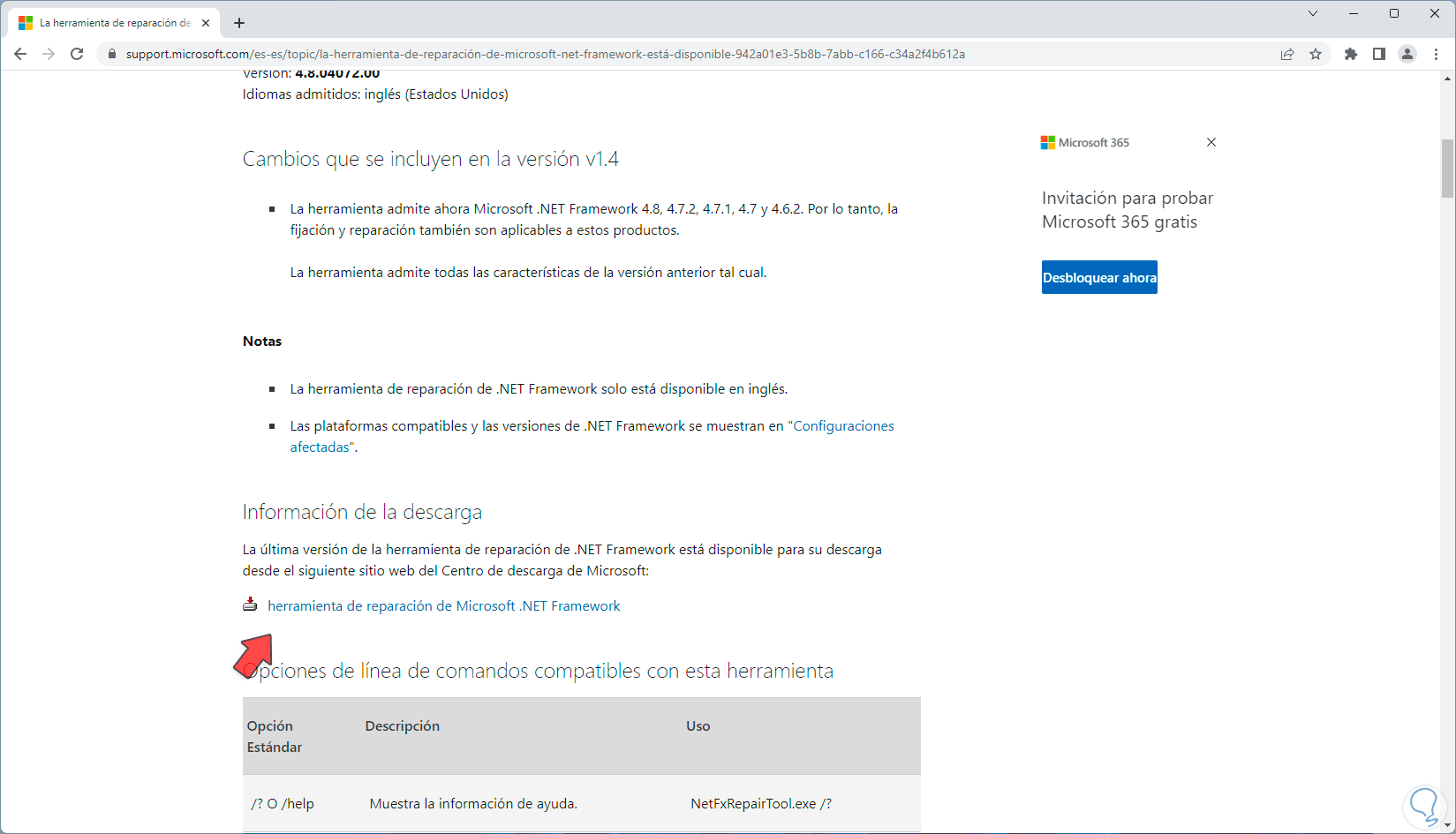Click the 'Notas' bold label

pyautogui.click(x=262, y=342)
